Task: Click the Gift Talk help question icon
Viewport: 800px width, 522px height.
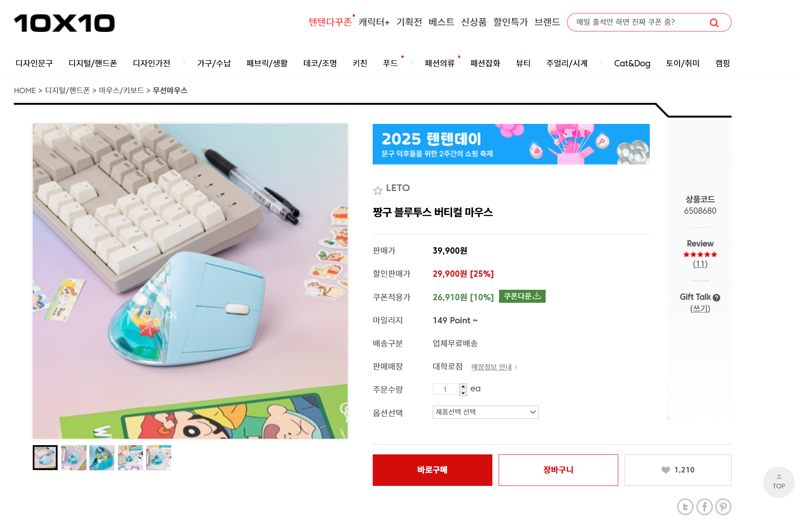Action: [x=716, y=297]
